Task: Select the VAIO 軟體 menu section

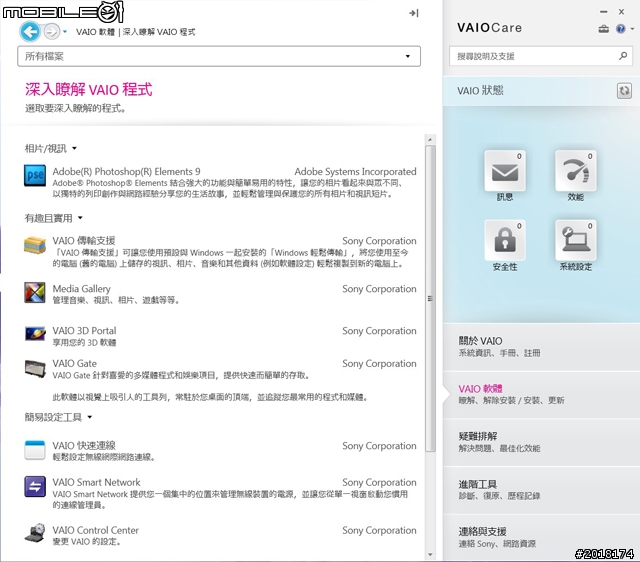Action: (x=541, y=394)
